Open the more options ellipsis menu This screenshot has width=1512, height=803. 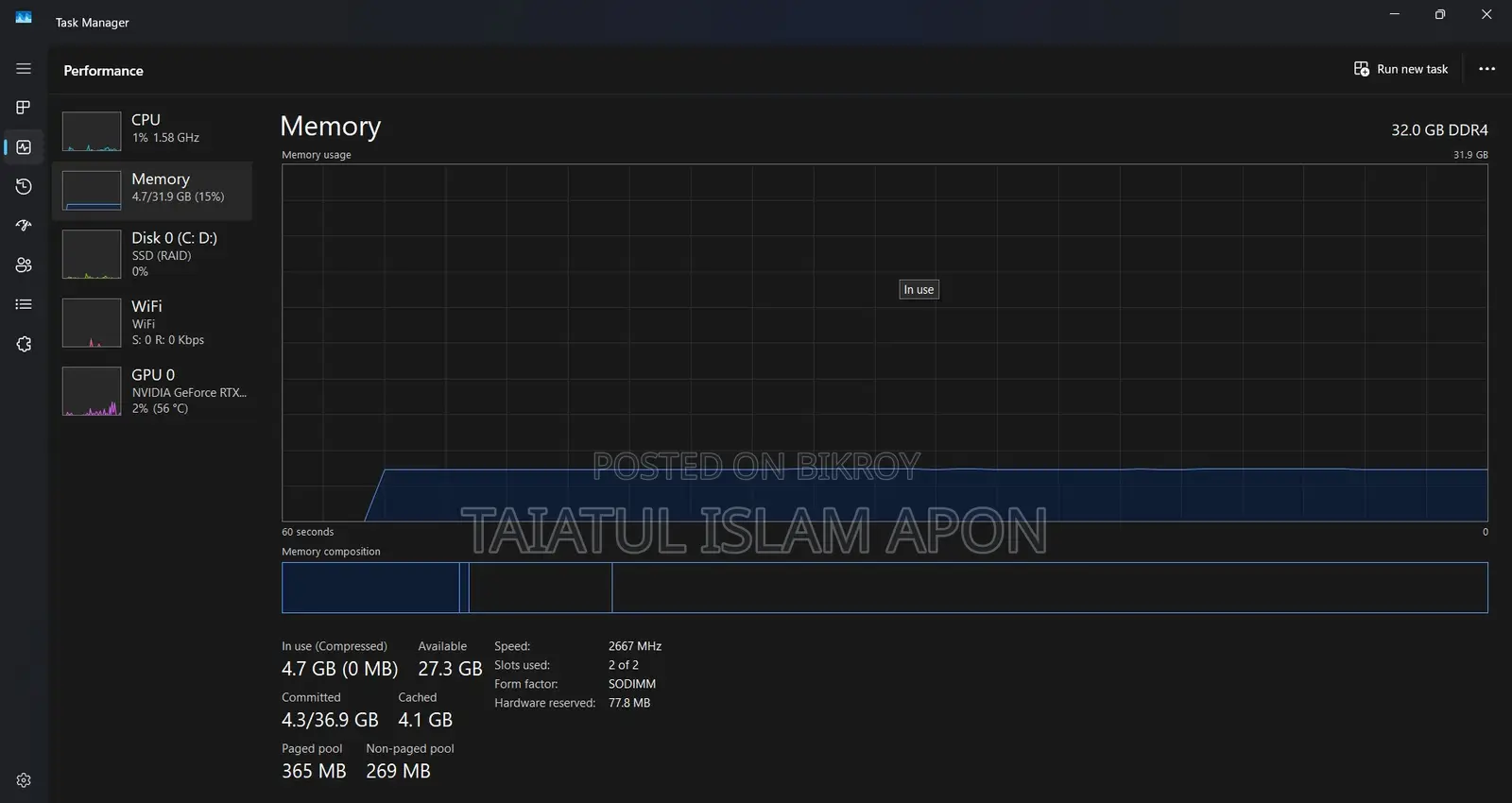(1486, 69)
